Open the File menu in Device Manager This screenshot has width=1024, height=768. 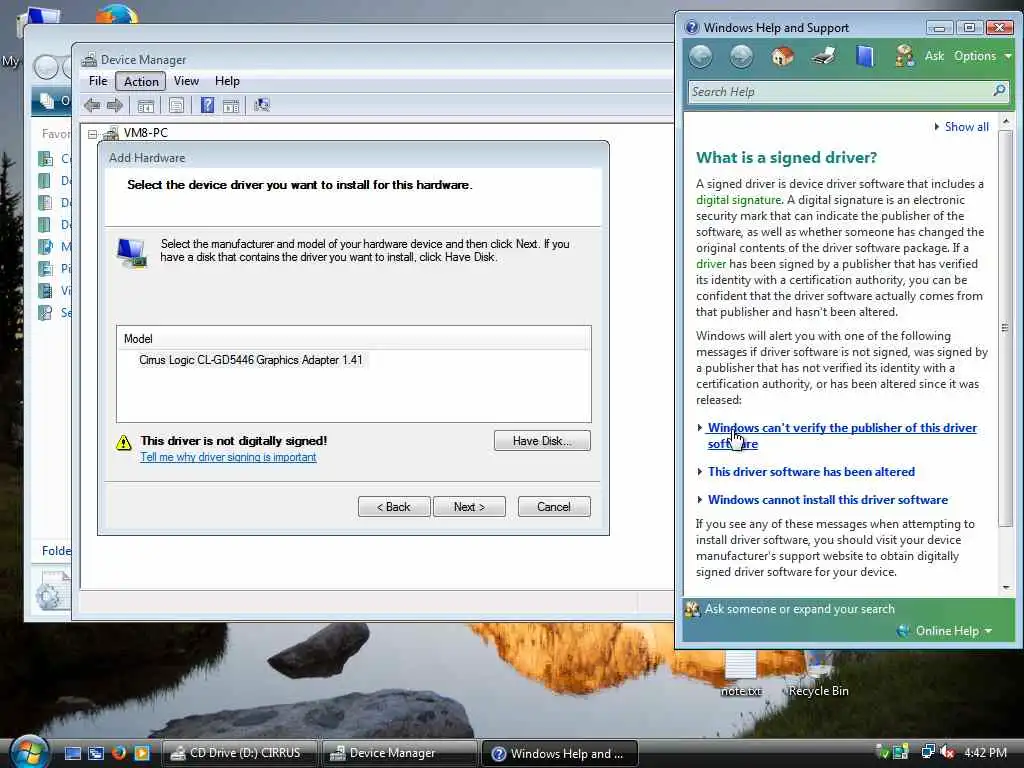98,81
